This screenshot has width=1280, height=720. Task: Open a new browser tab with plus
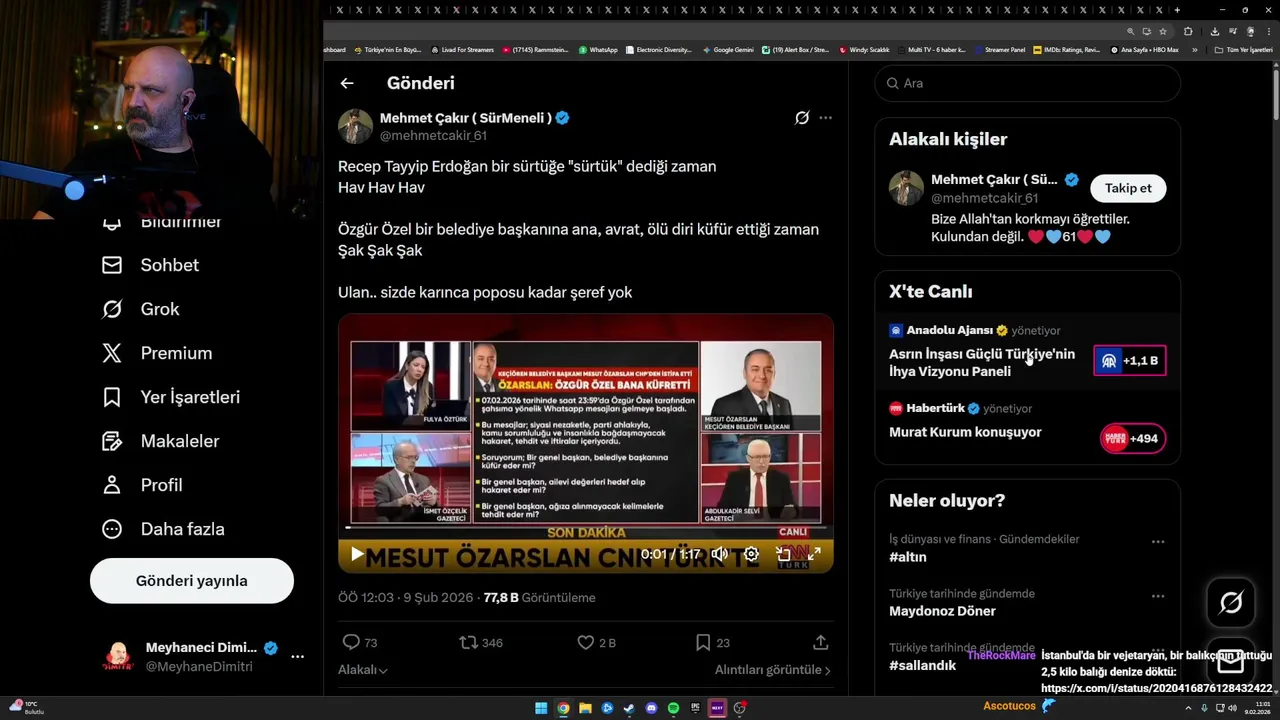[1177, 10]
